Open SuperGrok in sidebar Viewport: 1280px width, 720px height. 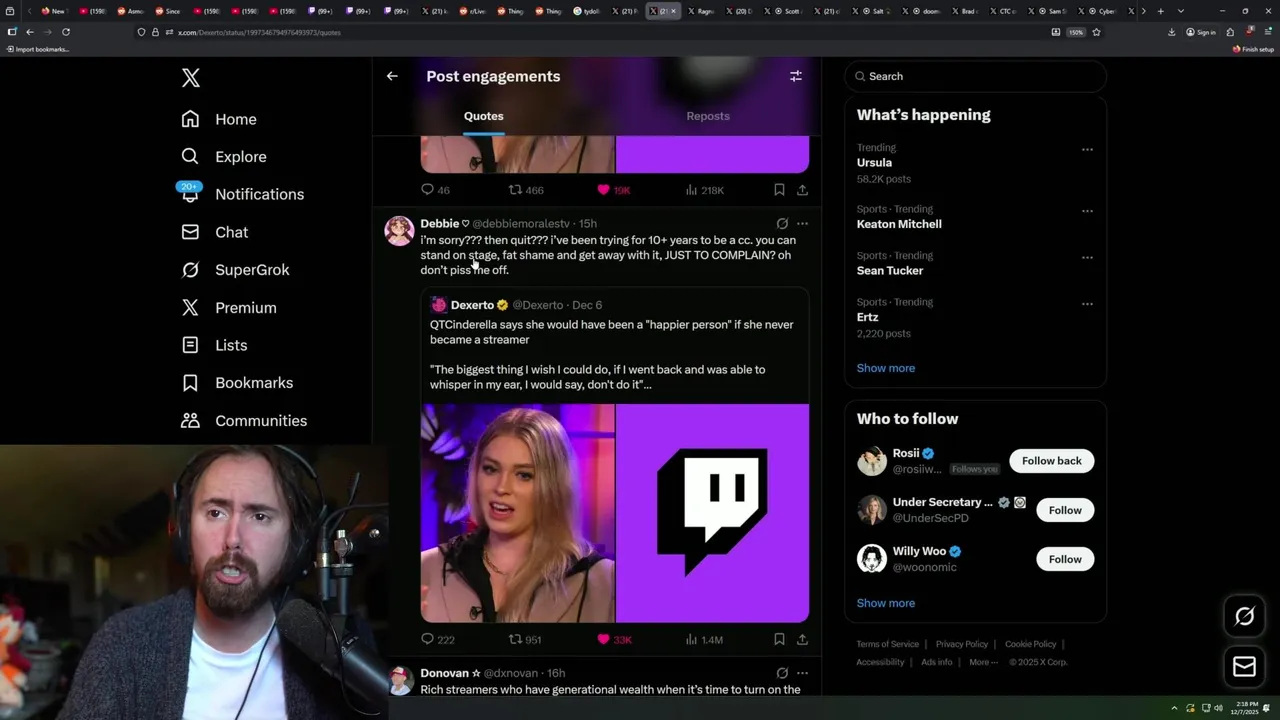(252, 270)
